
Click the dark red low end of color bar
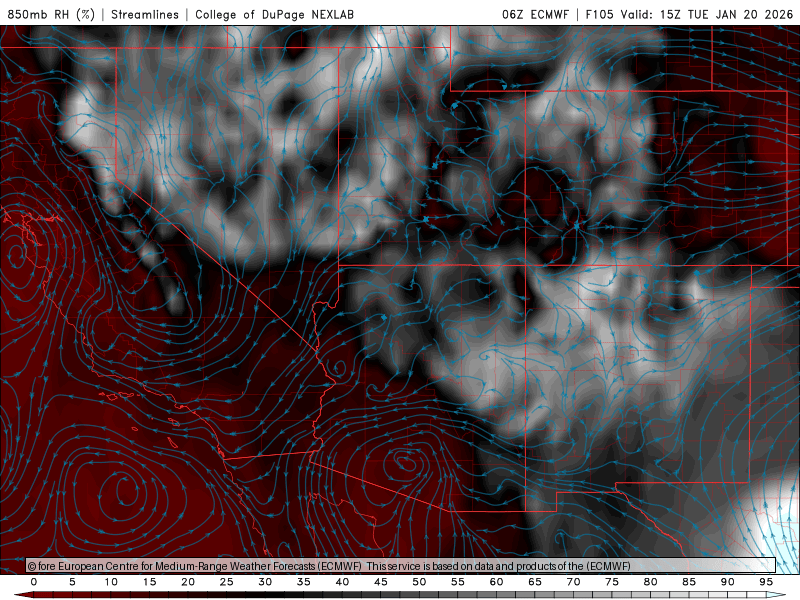pos(24,595)
